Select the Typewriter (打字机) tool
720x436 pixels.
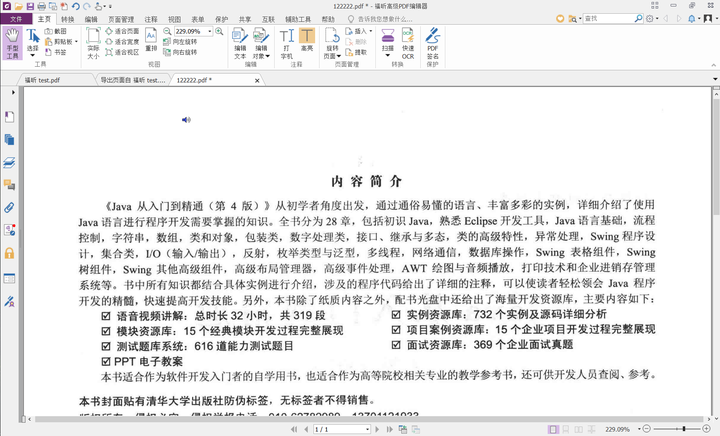(x=287, y=43)
